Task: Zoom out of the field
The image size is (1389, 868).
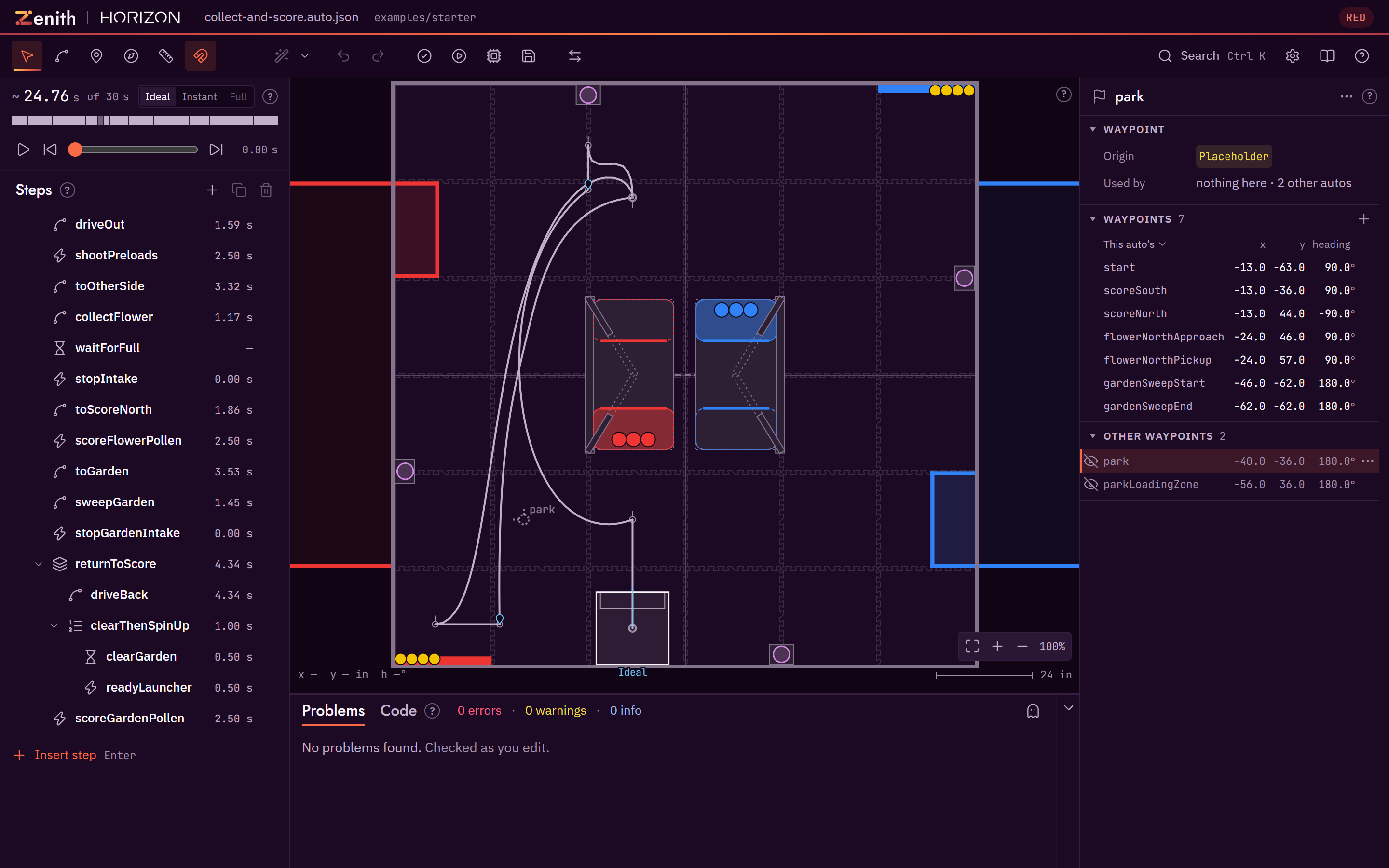Action: coord(1022,646)
